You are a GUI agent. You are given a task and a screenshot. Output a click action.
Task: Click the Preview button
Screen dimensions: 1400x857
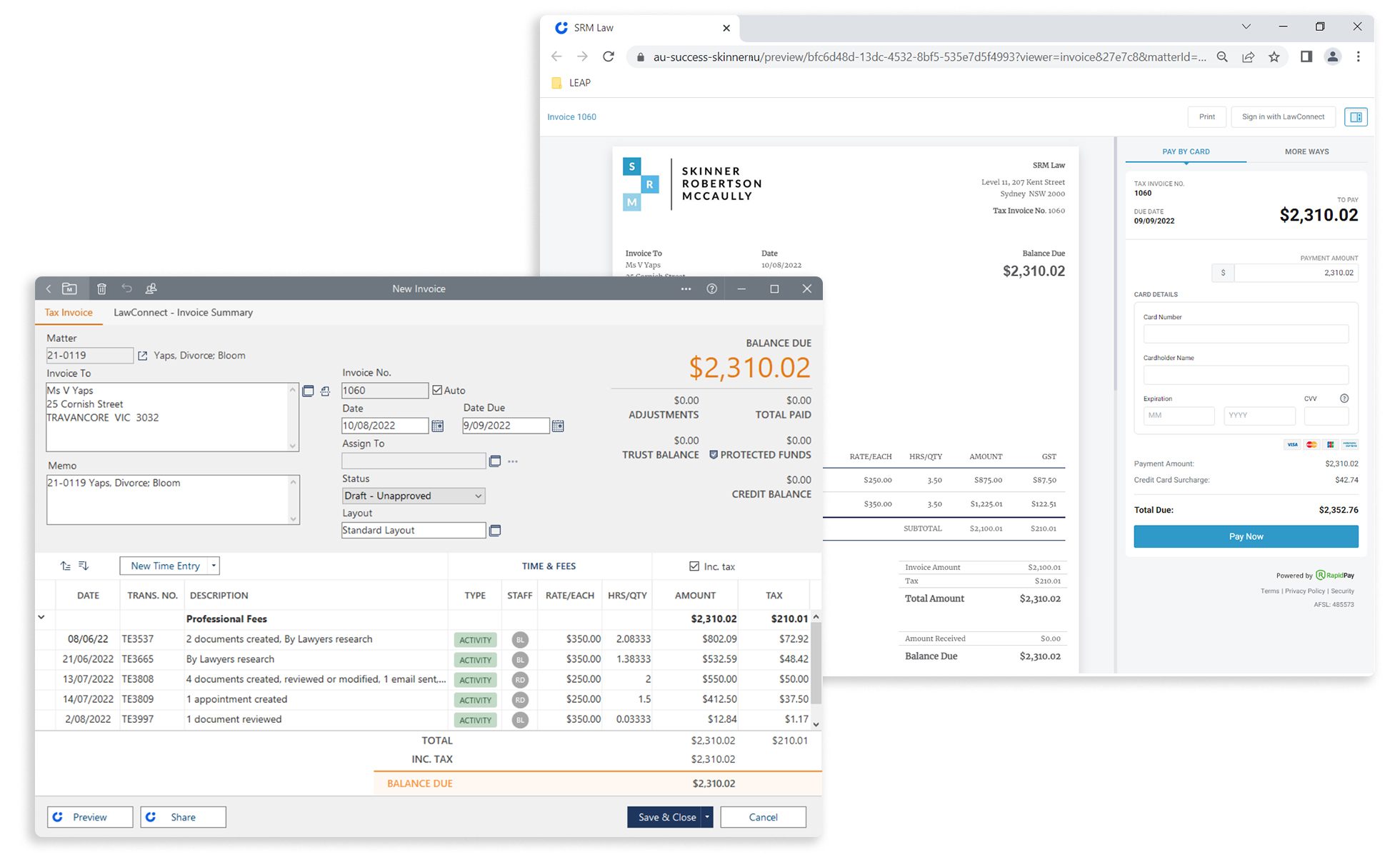90,817
